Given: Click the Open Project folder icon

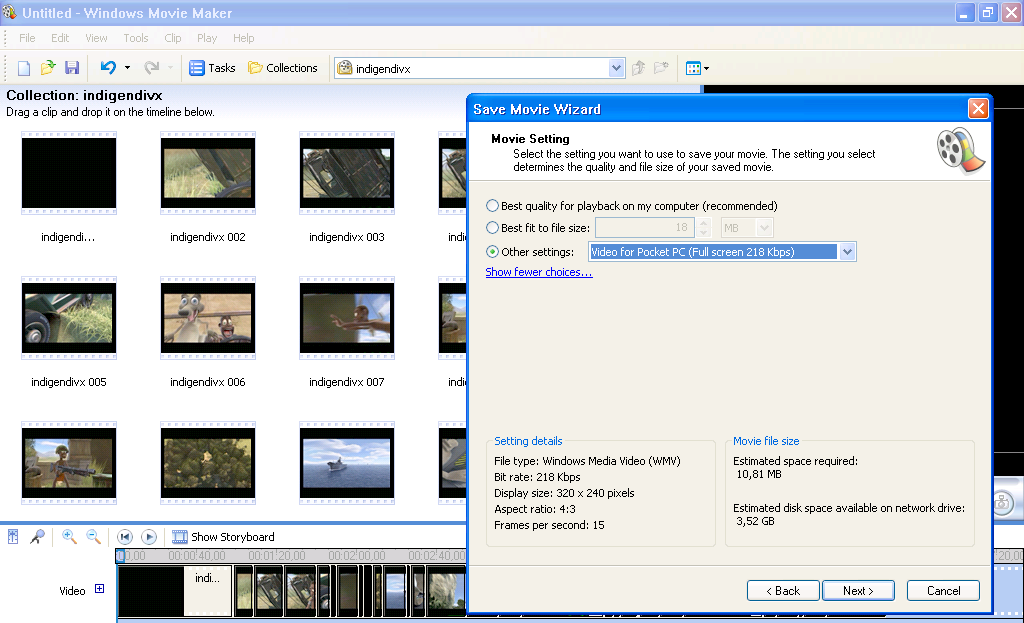Looking at the screenshot, I should click(48, 68).
